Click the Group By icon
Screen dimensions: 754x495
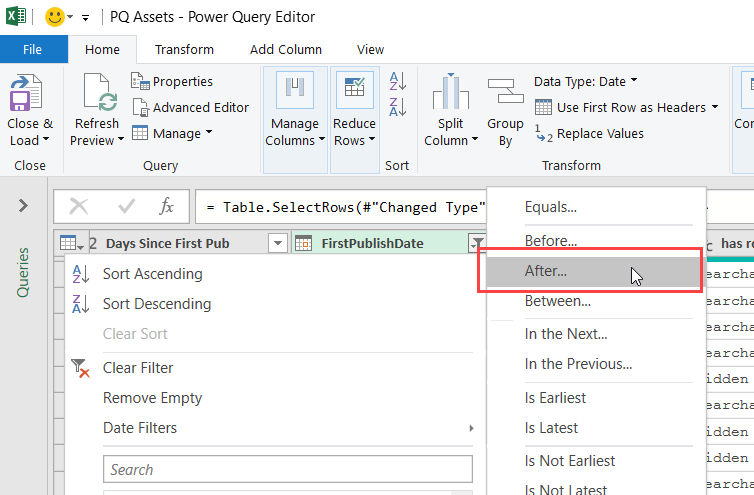tap(505, 91)
